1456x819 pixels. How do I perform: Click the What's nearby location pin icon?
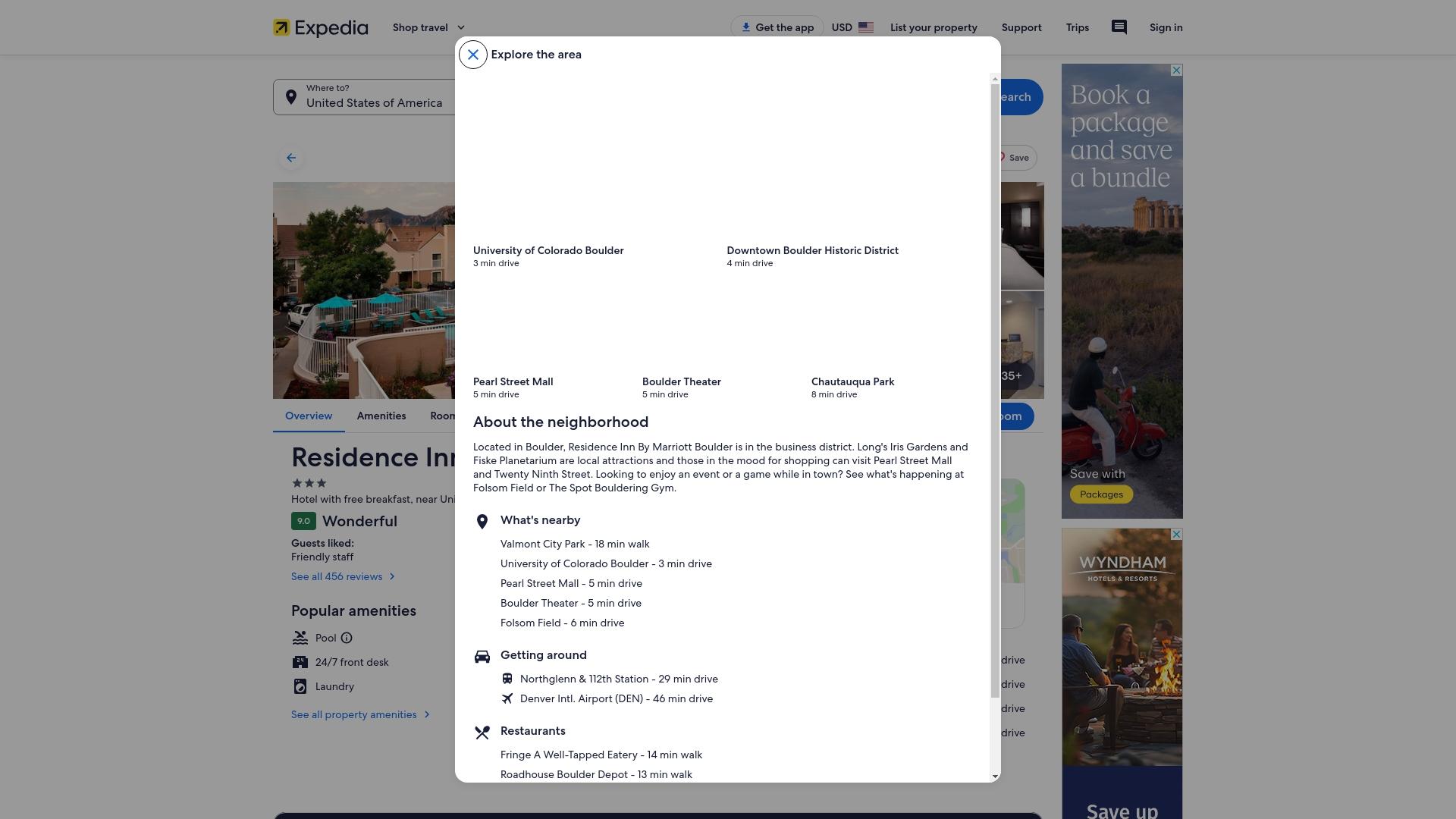(482, 522)
